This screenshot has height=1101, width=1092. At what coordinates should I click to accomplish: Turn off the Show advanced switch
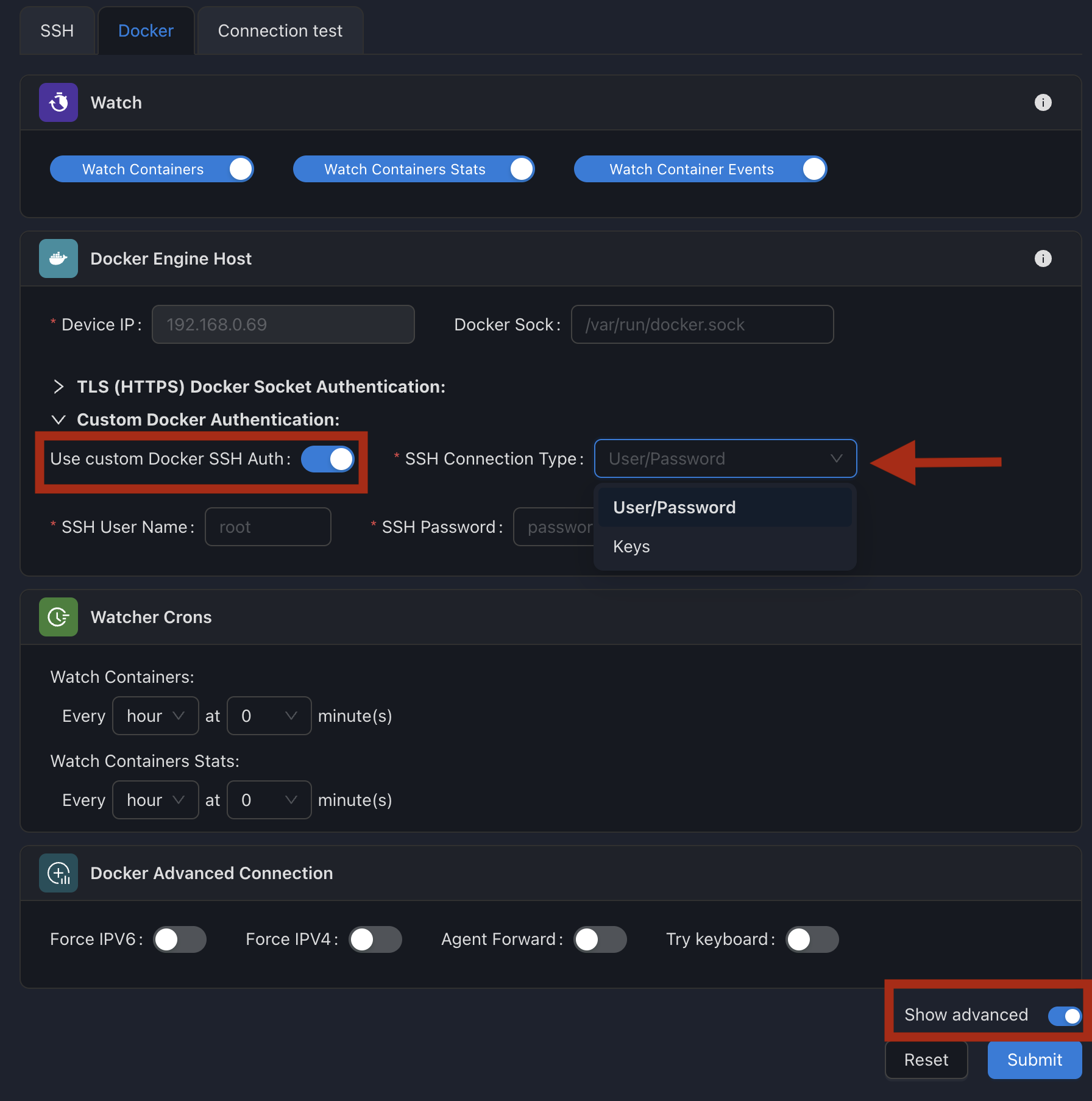(x=1065, y=1016)
